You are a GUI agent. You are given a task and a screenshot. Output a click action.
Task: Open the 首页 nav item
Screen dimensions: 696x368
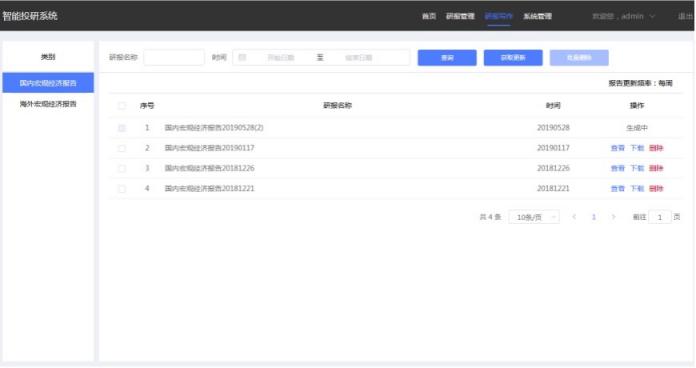(x=429, y=16)
